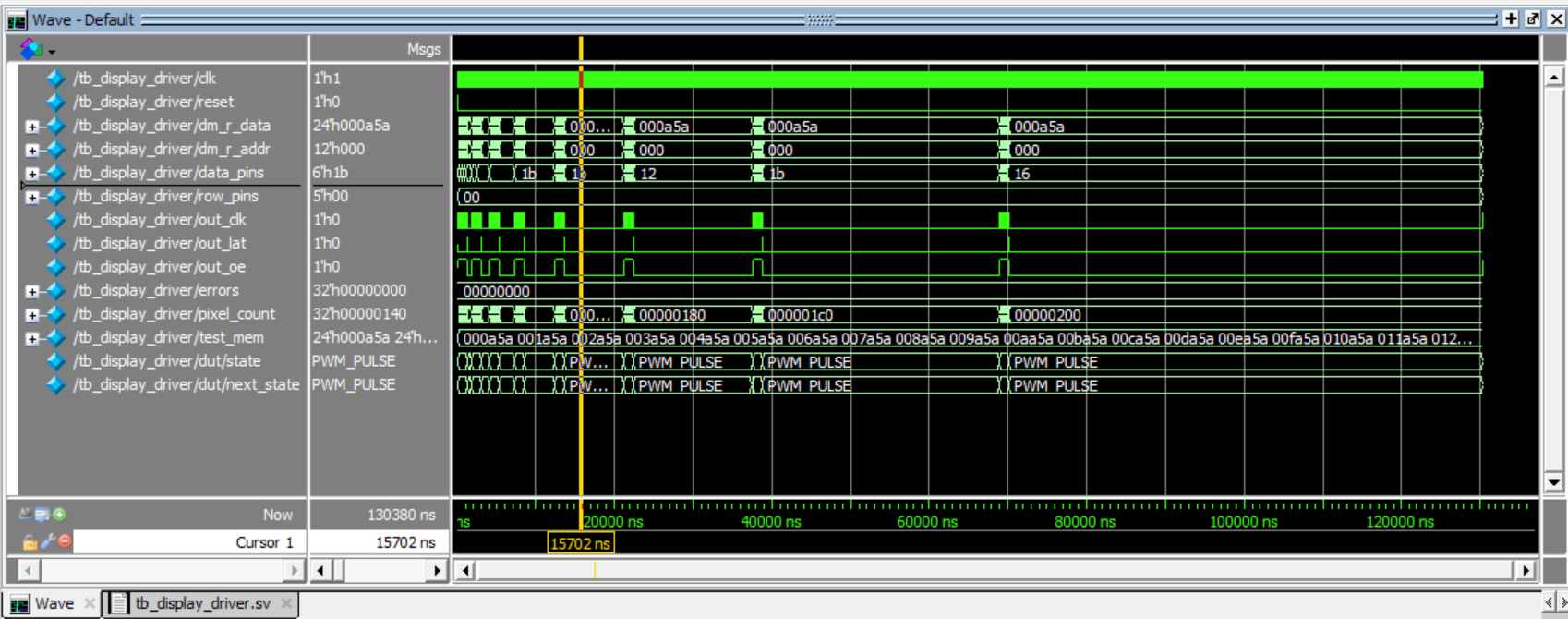Open the objects format dropdown arrow

(52, 52)
